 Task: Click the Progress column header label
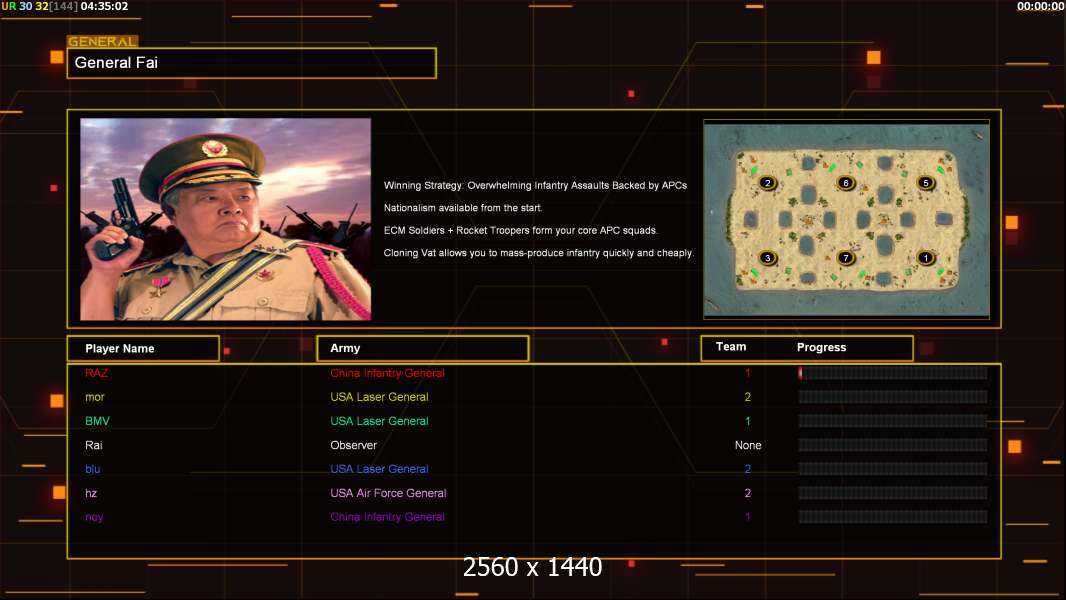[821, 348]
